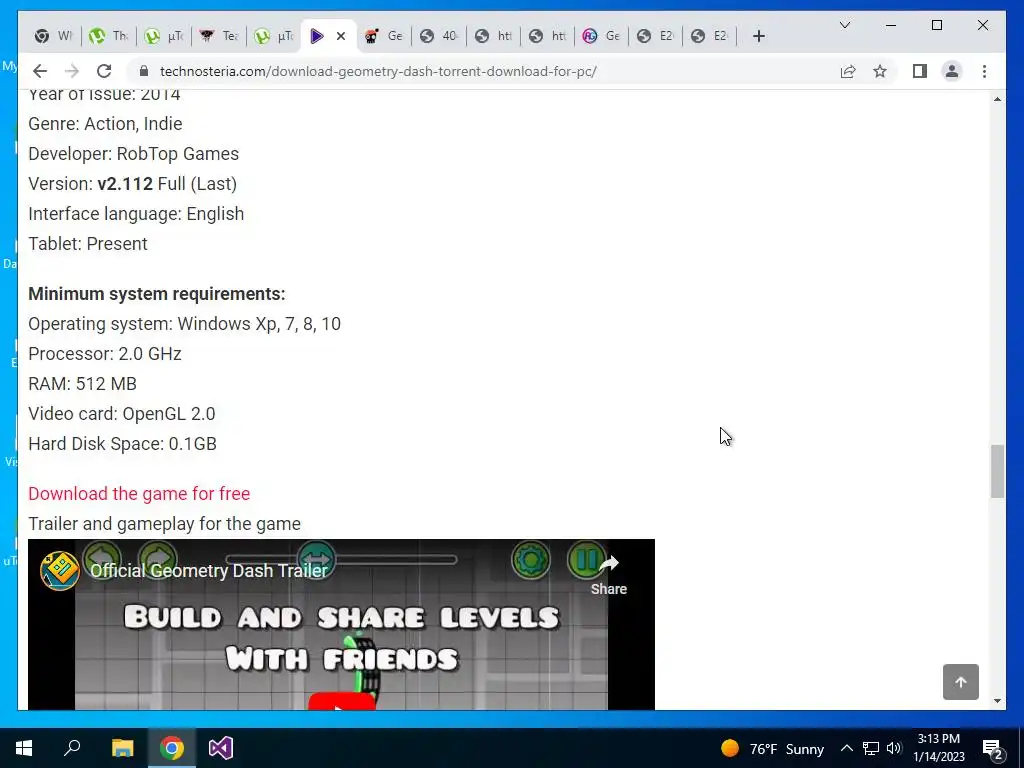Close the active technosteria tab
This screenshot has width=1024, height=768.
coord(341,36)
